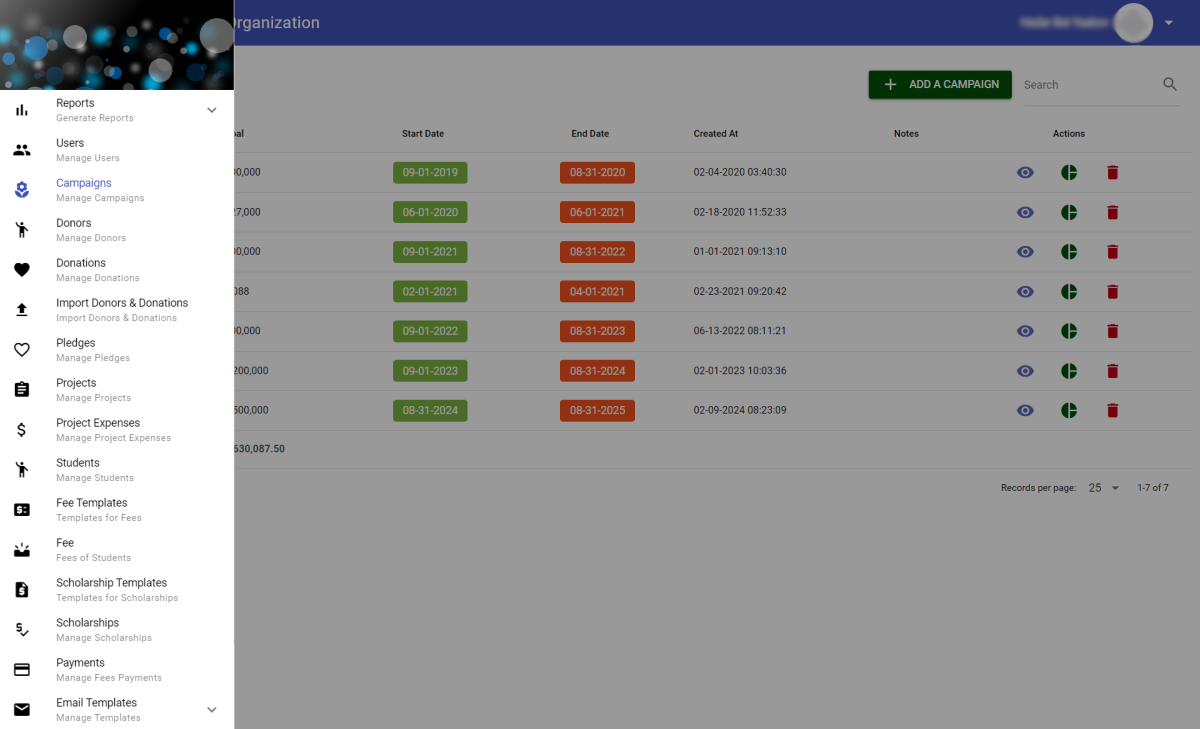Open the Payments card icon
The image size is (1200, 729).
[21, 669]
